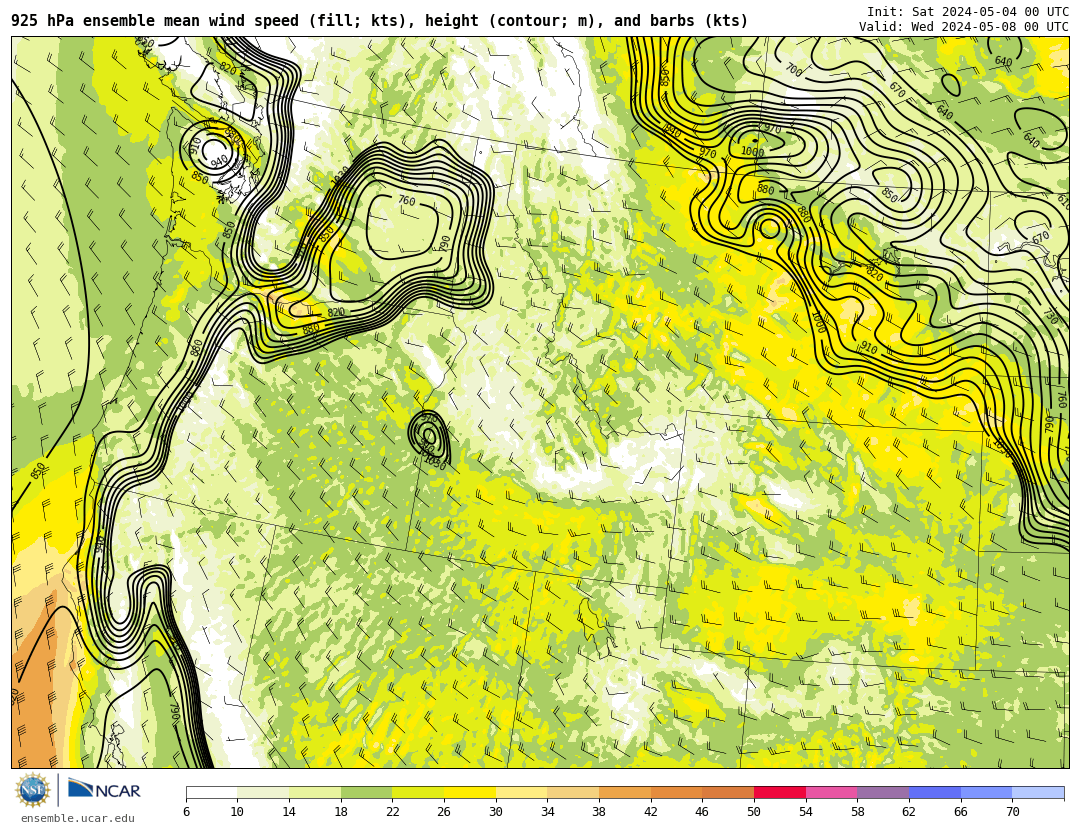Click the pink 54-58 kts color swatch
This screenshot has height=831, width=1080.
(831, 792)
